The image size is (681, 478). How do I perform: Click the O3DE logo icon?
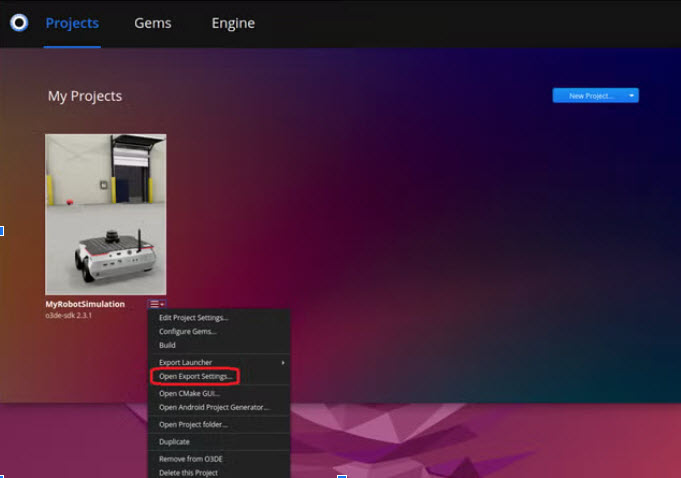point(19,23)
